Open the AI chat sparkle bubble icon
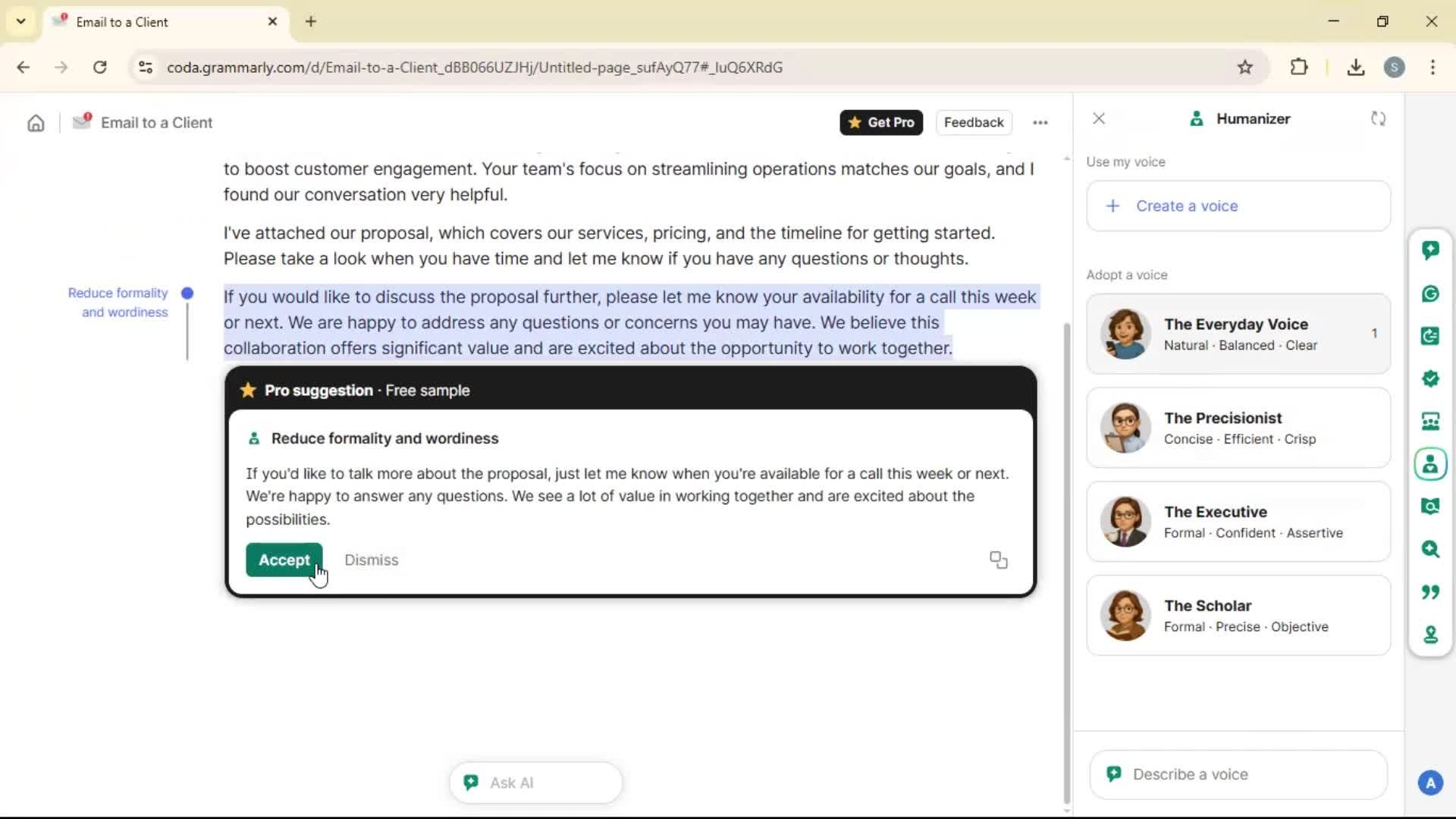1456x819 pixels. click(x=1430, y=250)
